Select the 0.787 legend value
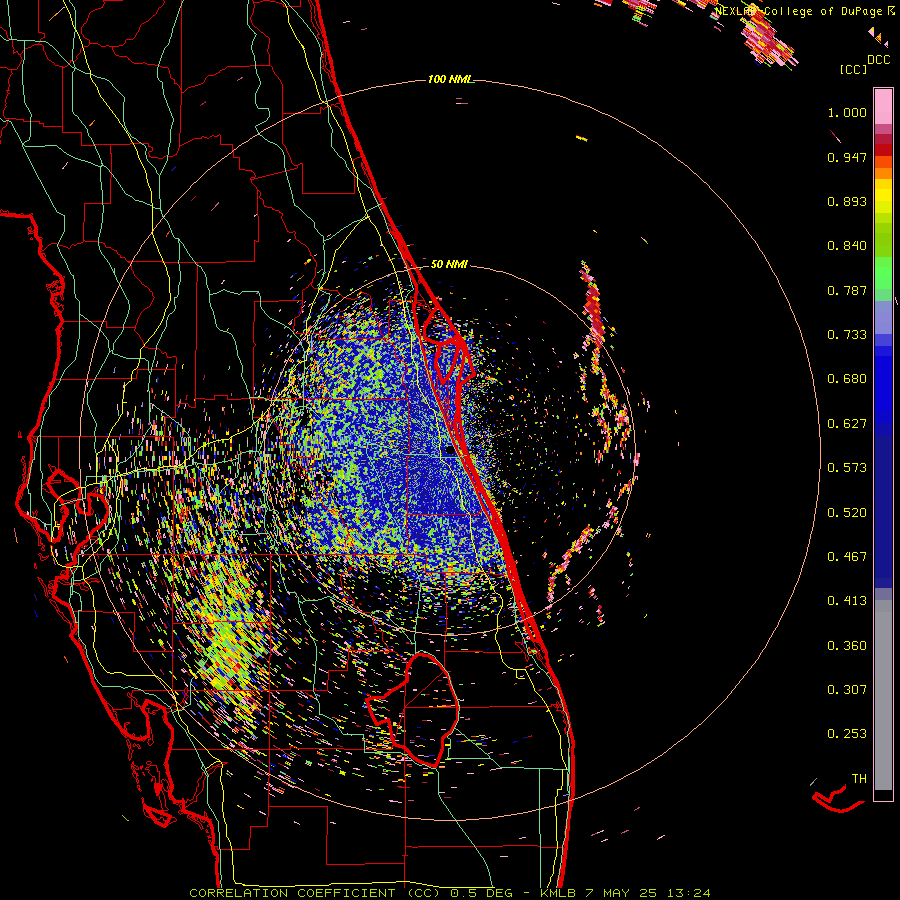The image size is (900, 900). [x=847, y=290]
